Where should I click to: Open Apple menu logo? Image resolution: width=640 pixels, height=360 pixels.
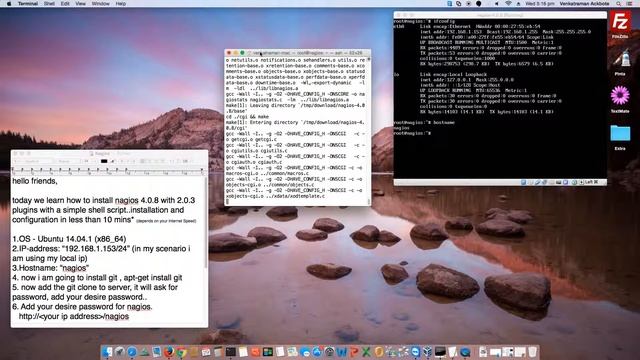(9, 3)
